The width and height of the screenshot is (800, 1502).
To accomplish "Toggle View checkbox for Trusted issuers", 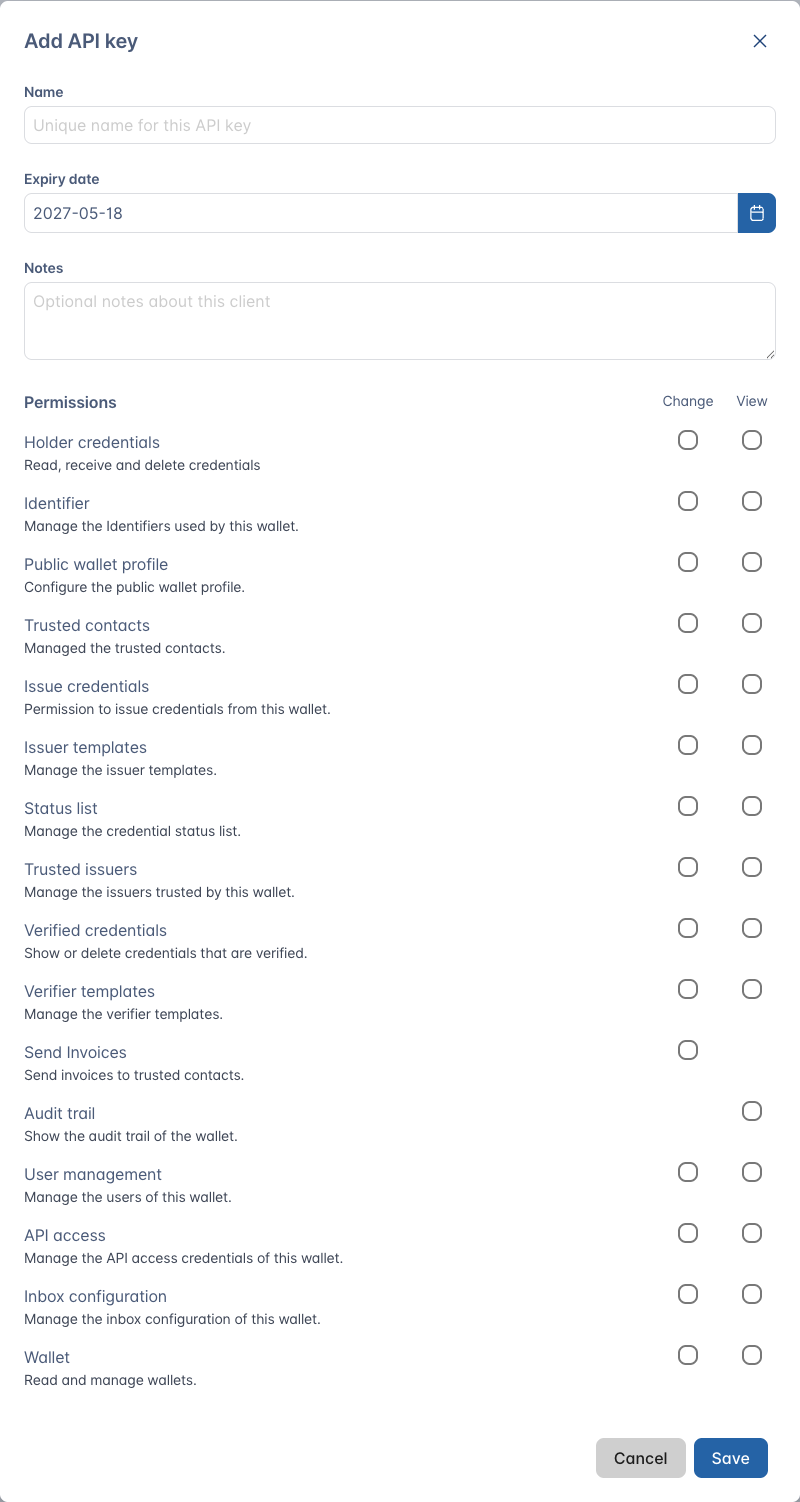I will tap(752, 867).
